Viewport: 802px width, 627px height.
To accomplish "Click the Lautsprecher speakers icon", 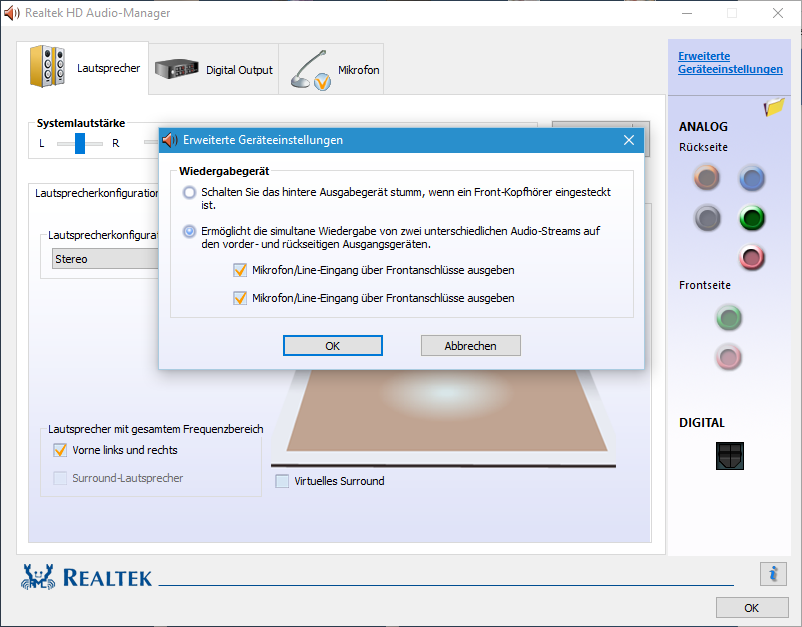I will click(x=48, y=66).
